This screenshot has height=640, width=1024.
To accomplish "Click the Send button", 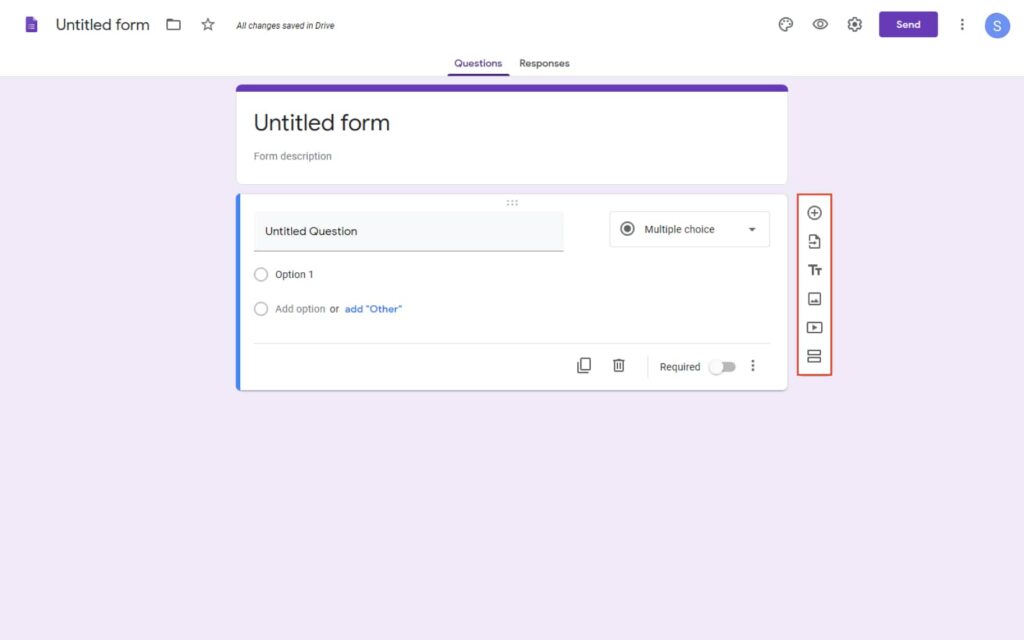I will coord(908,24).
